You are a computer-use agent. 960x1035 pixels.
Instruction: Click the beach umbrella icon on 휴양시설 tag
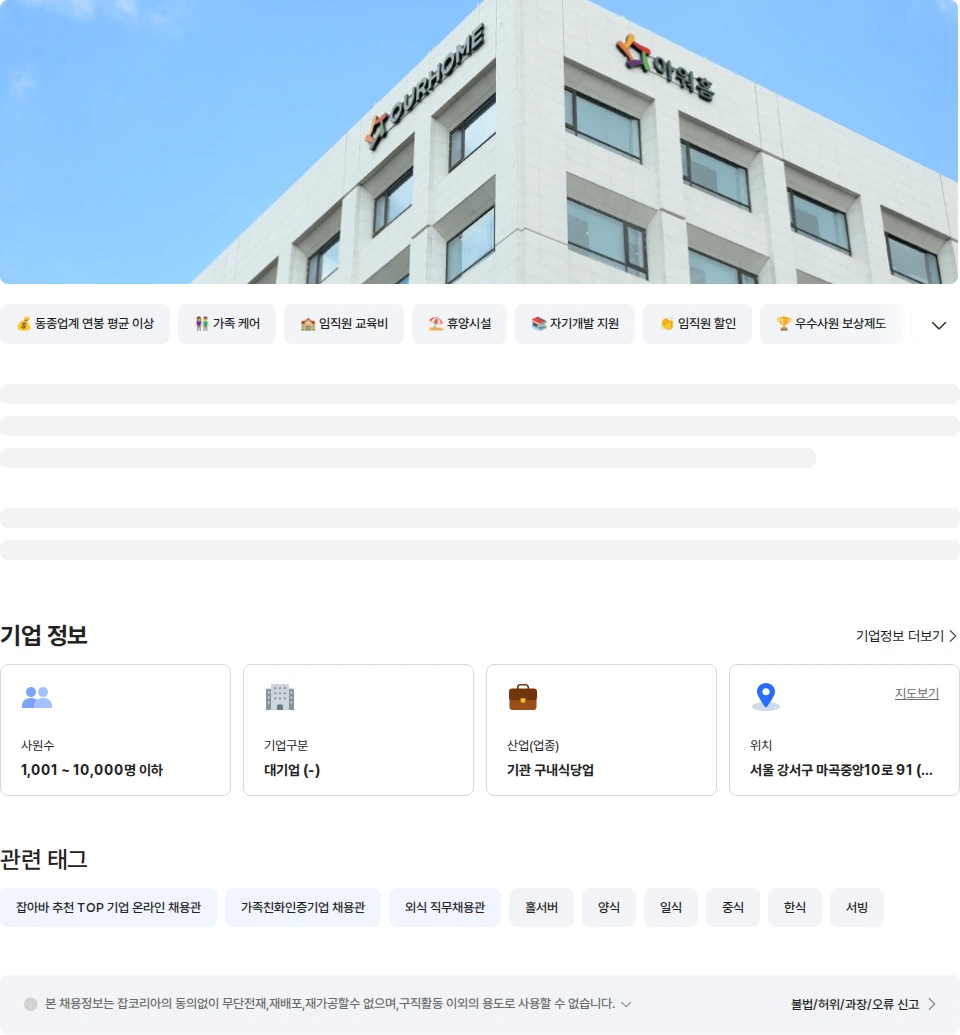[x=436, y=323]
